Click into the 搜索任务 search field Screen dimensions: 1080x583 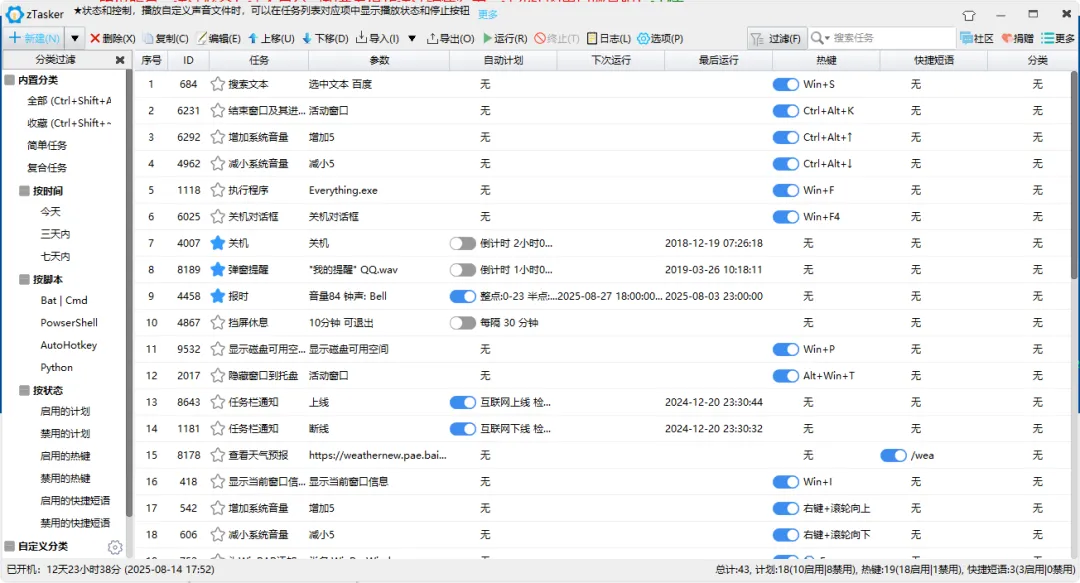(x=892, y=38)
